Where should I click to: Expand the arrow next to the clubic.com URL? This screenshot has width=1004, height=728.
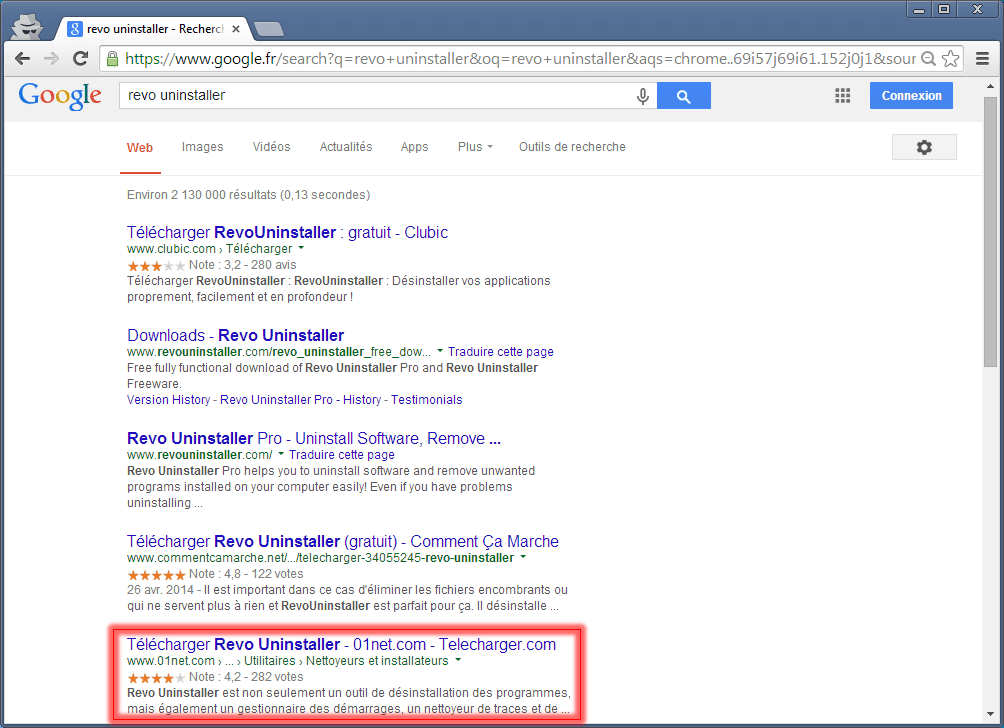tap(301, 248)
